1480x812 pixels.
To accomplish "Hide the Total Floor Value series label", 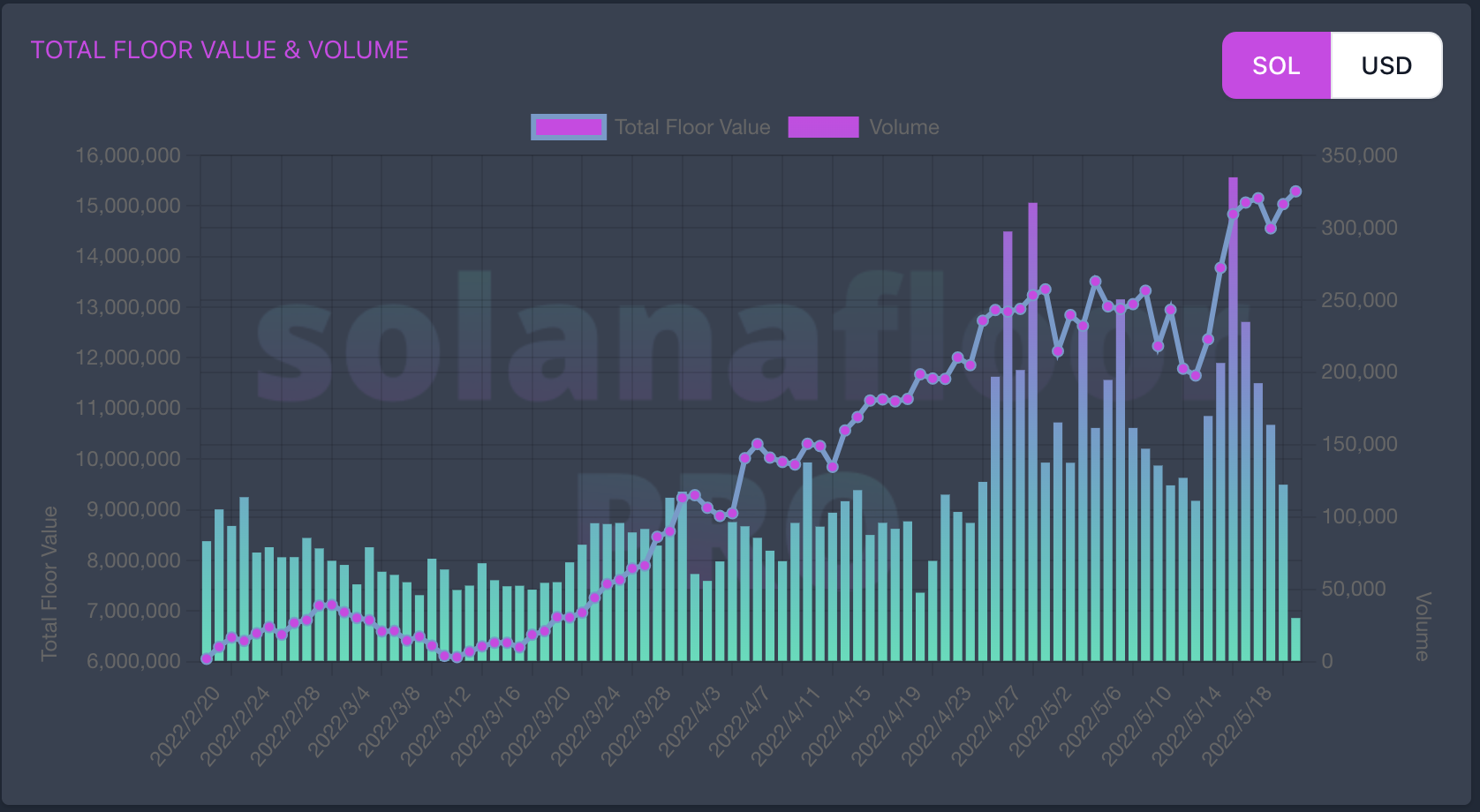I will pyautogui.click(x=692, y=127).
